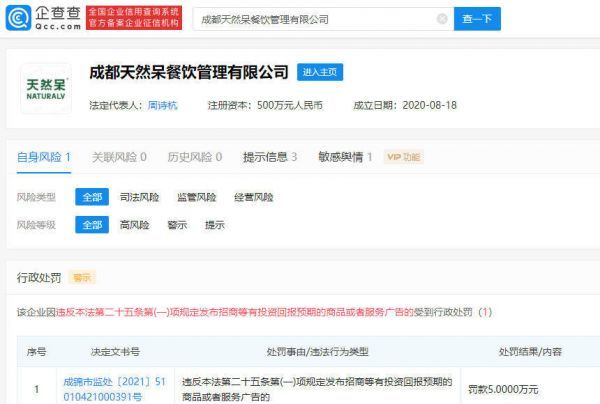Switch to the 关联风险 tab

coord(119,157)
